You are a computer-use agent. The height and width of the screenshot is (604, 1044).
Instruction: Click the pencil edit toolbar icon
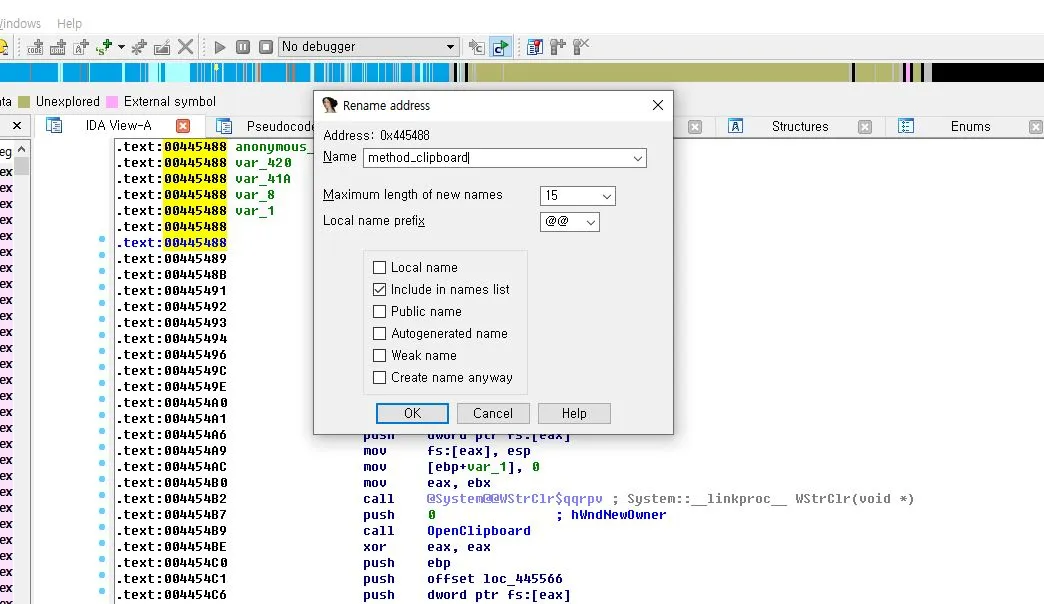click(162, 47)
